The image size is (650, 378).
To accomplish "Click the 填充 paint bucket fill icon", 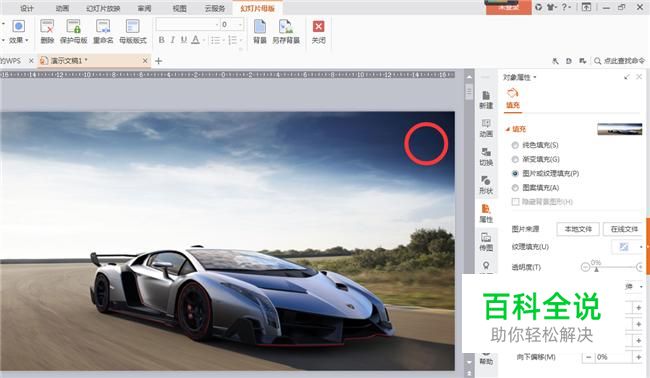I will 513,93.
